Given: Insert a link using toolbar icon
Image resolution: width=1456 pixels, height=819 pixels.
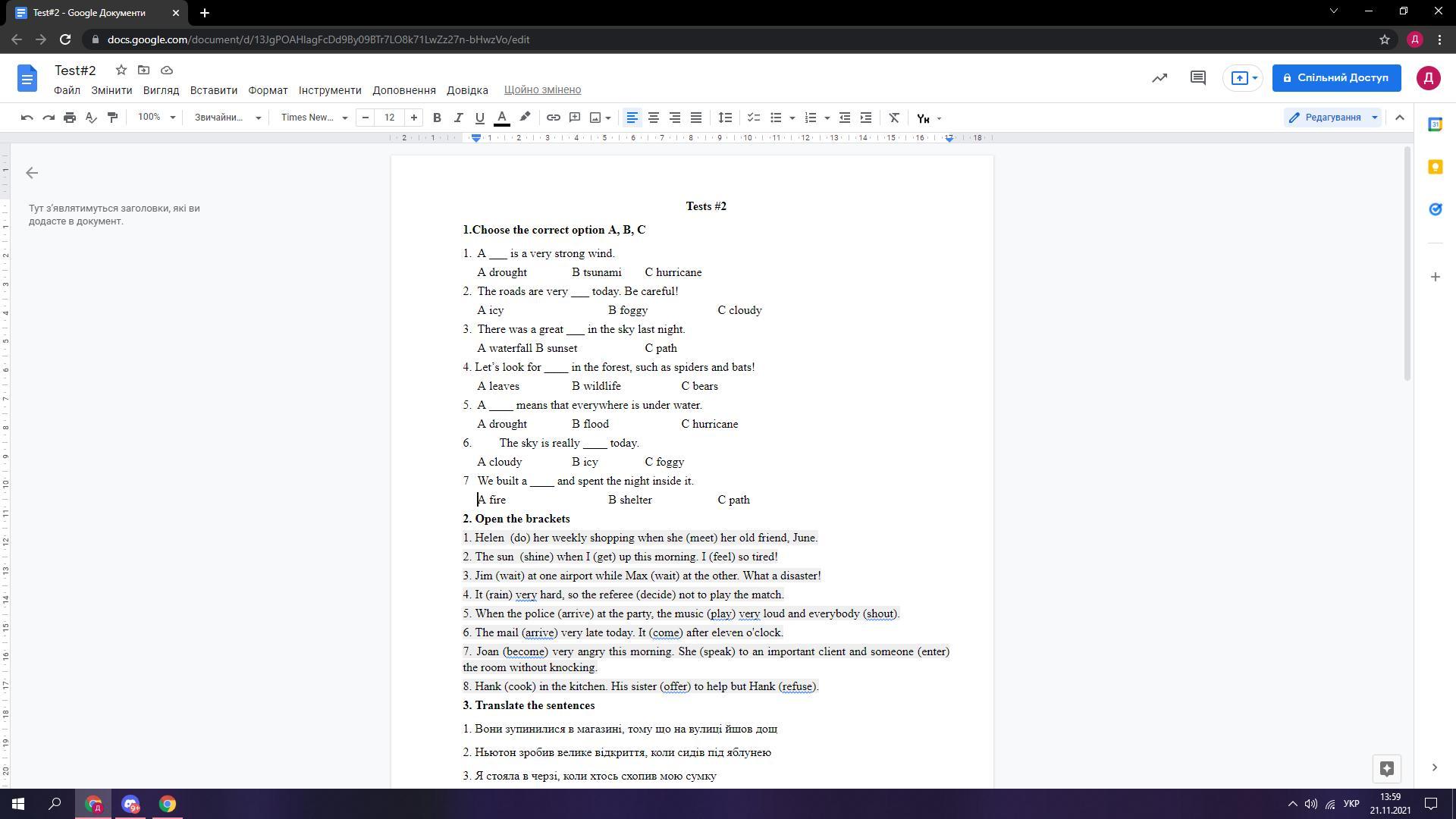Looking at the screenshot, I should point(554,118).
